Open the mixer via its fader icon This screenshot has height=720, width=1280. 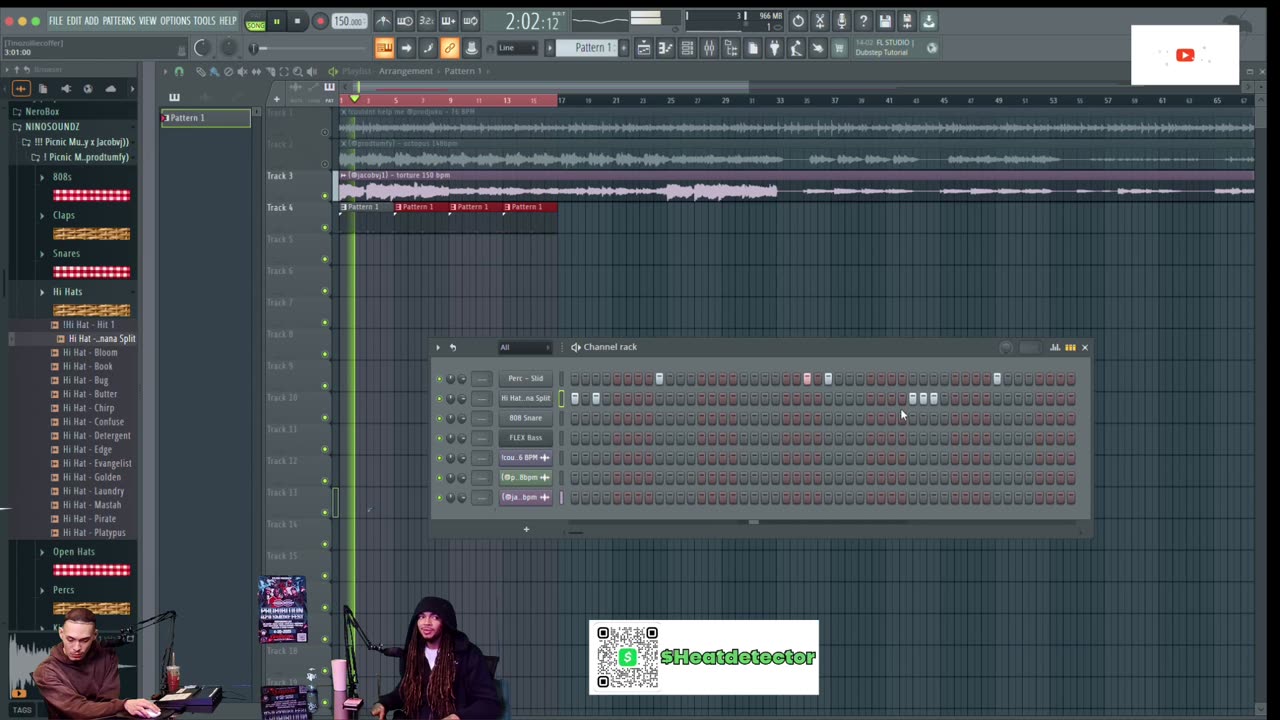click(709, 48)
